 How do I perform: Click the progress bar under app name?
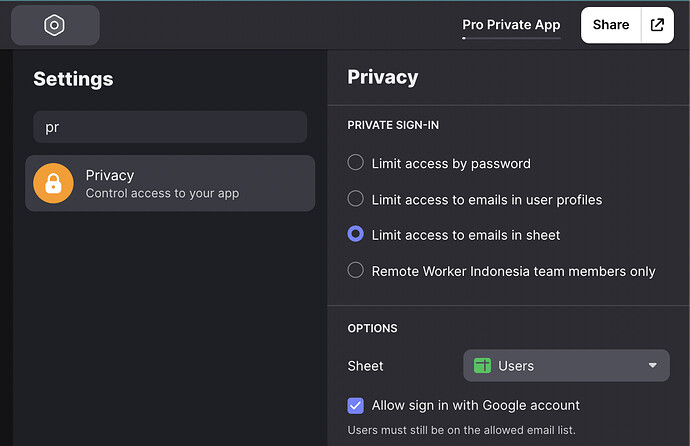[511, 38]
